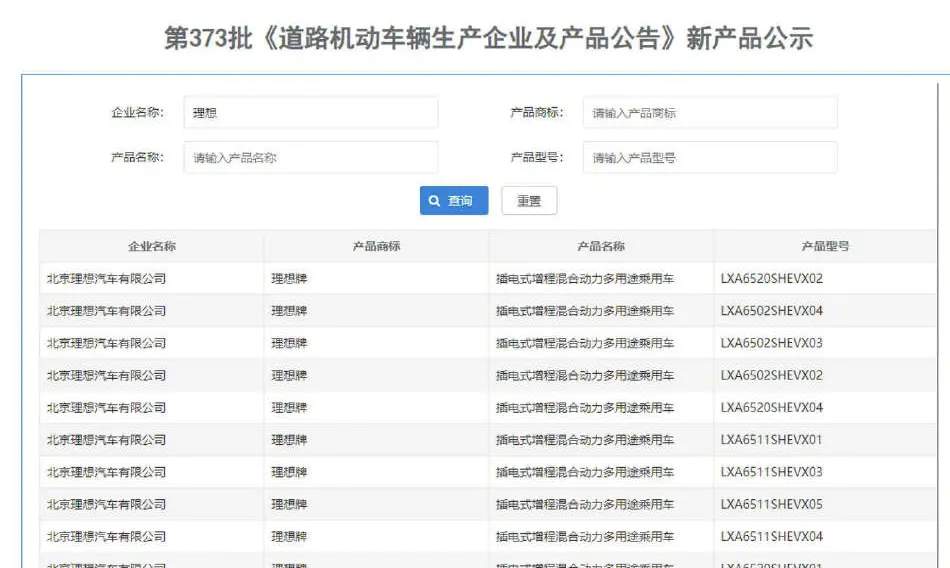Click the 企业名称 field label

pos(138,113)
